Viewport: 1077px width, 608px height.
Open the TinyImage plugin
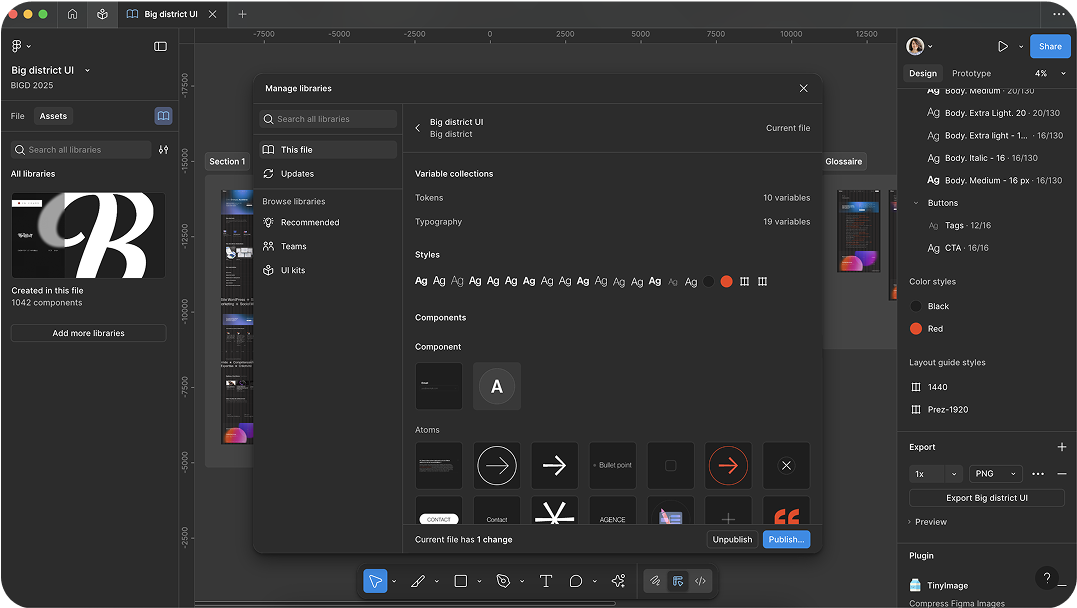click(x=947, y=585)
